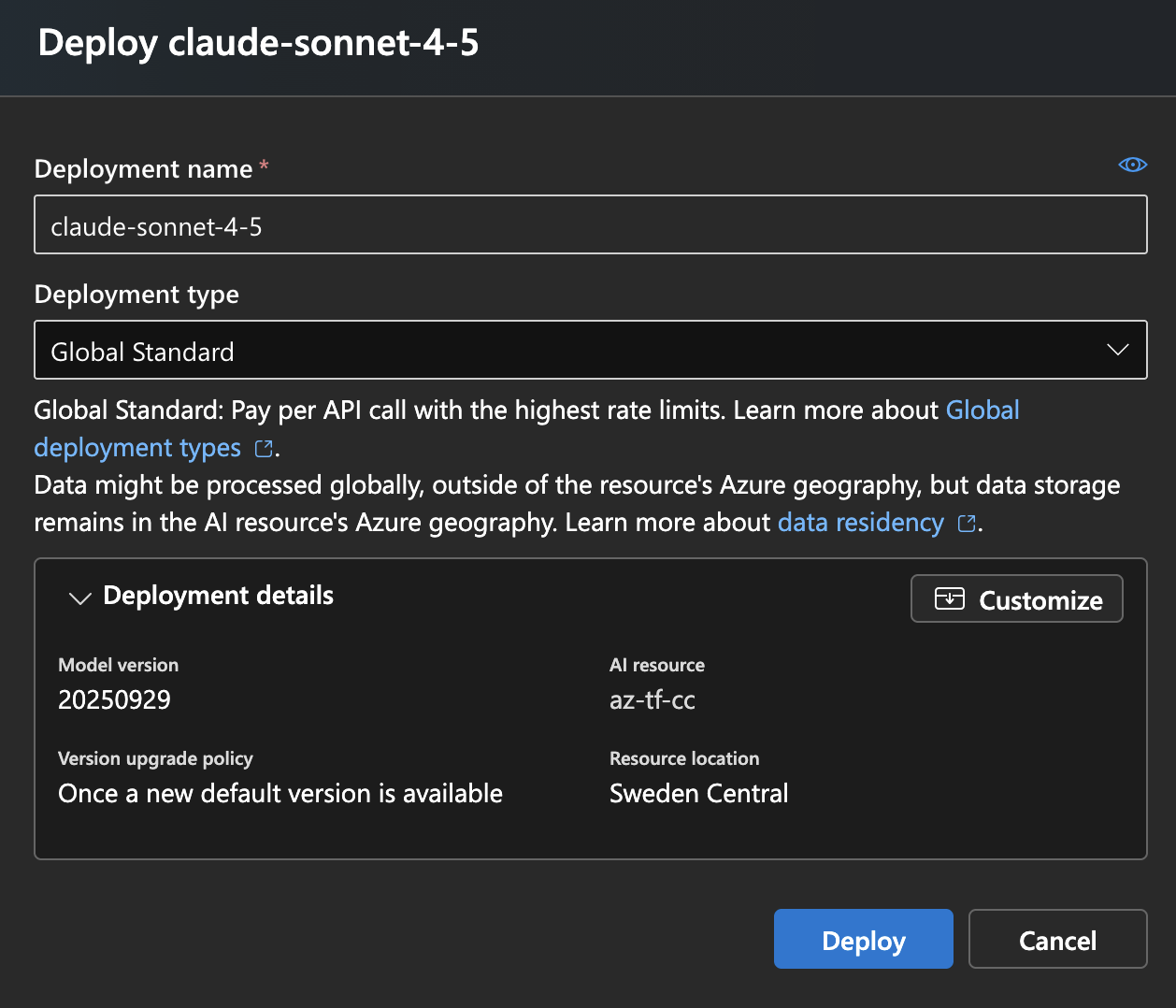Open the "data residency" link
This screenshot has height=1008, width=1176.
859,522
